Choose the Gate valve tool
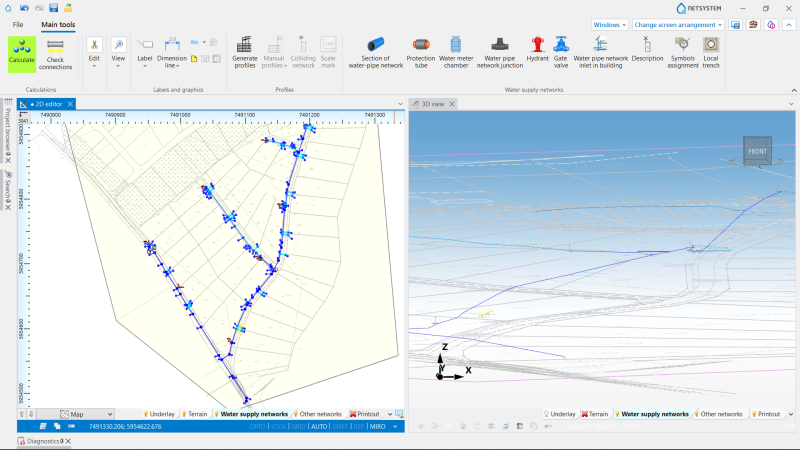This screenshot has width=800, height=450. pos(561,52)
